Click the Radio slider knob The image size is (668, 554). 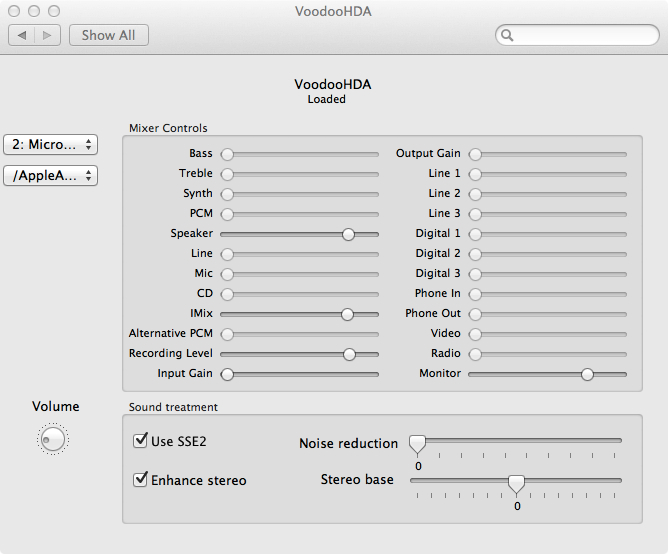[x=475, y=354]
